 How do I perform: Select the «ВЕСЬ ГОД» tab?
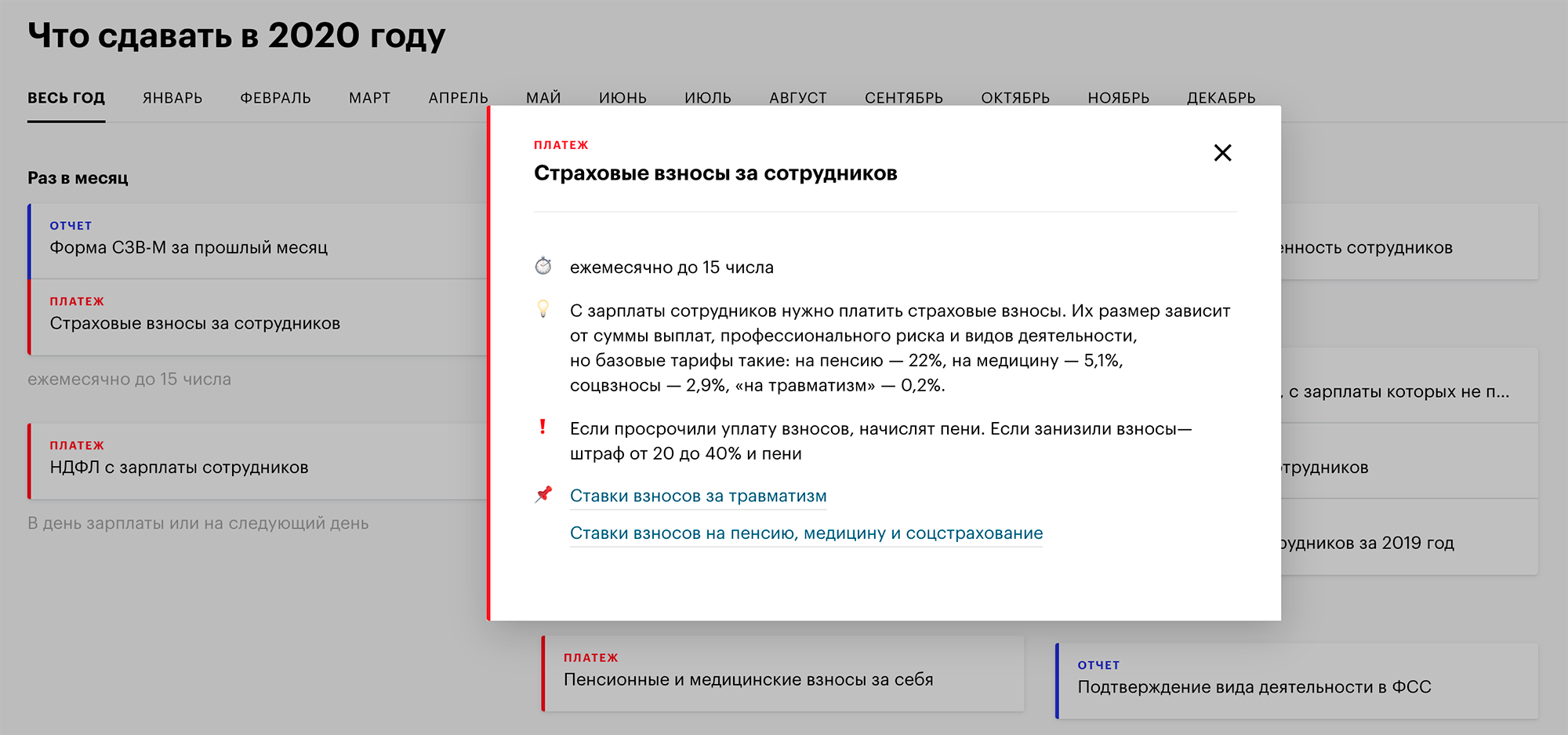(66, 98)
